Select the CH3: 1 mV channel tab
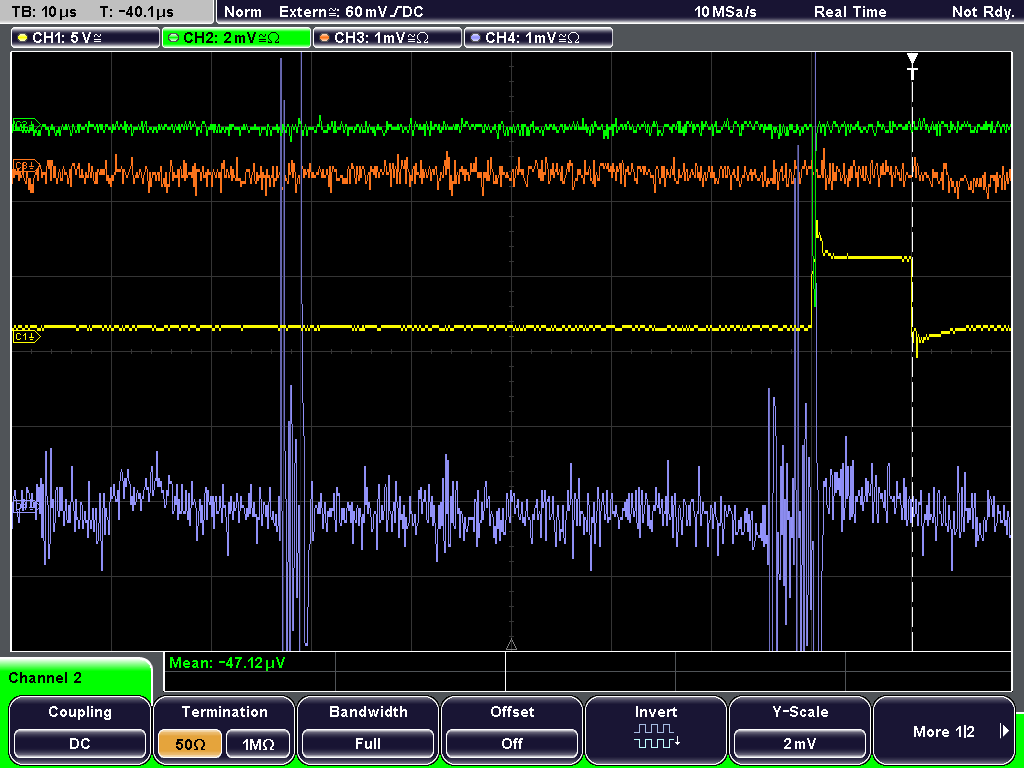The height and width of the screenshot is (768, 1024). [x=387, y=38]
